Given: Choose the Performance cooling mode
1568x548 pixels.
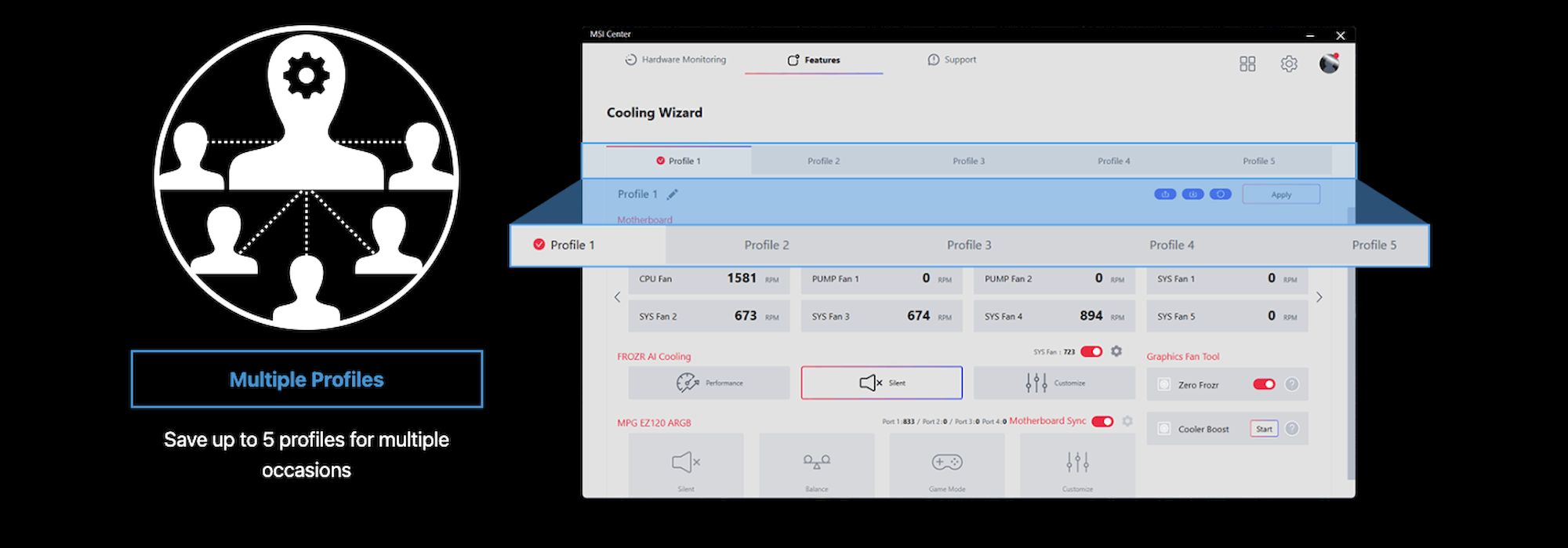Looking at the screenshot, I should (x=709, y=383).
